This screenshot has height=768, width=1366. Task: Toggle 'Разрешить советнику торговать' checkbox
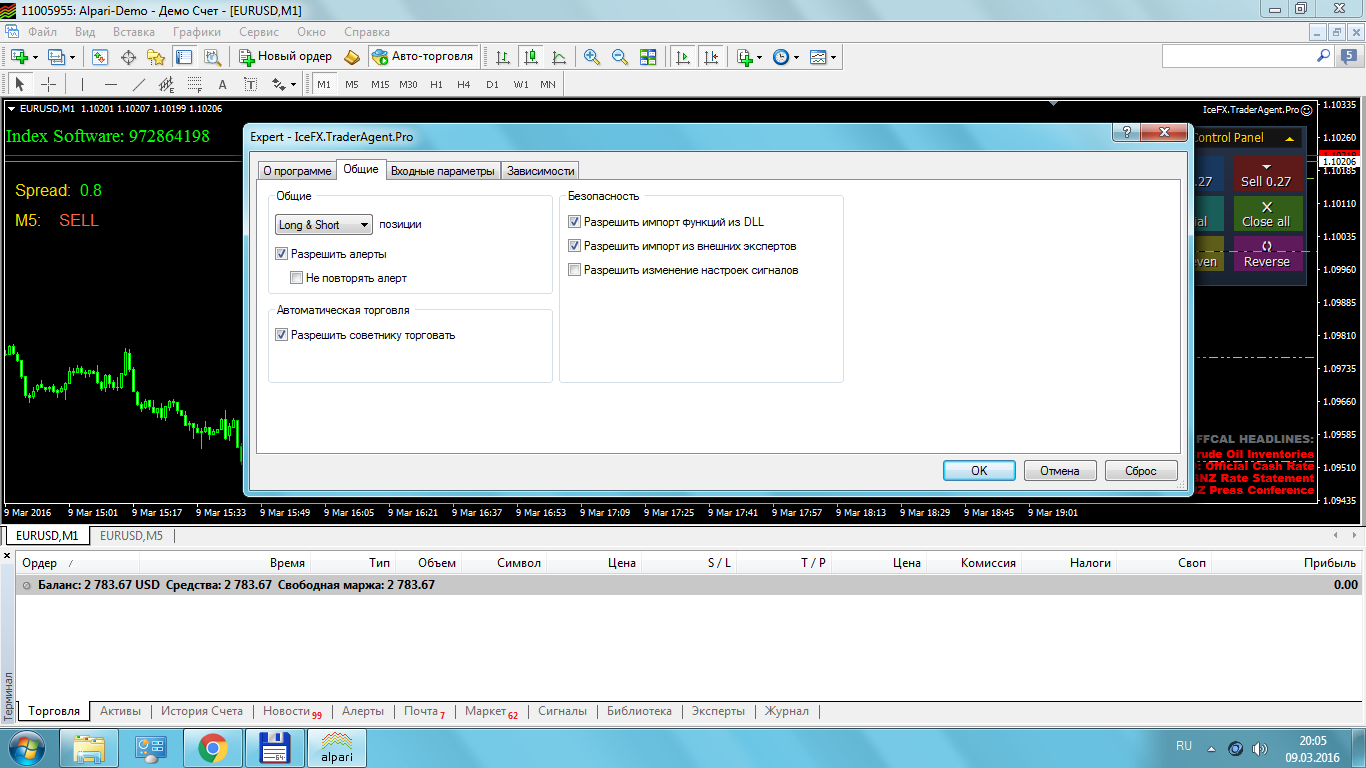pyautogui.click(x=281, y=335)
